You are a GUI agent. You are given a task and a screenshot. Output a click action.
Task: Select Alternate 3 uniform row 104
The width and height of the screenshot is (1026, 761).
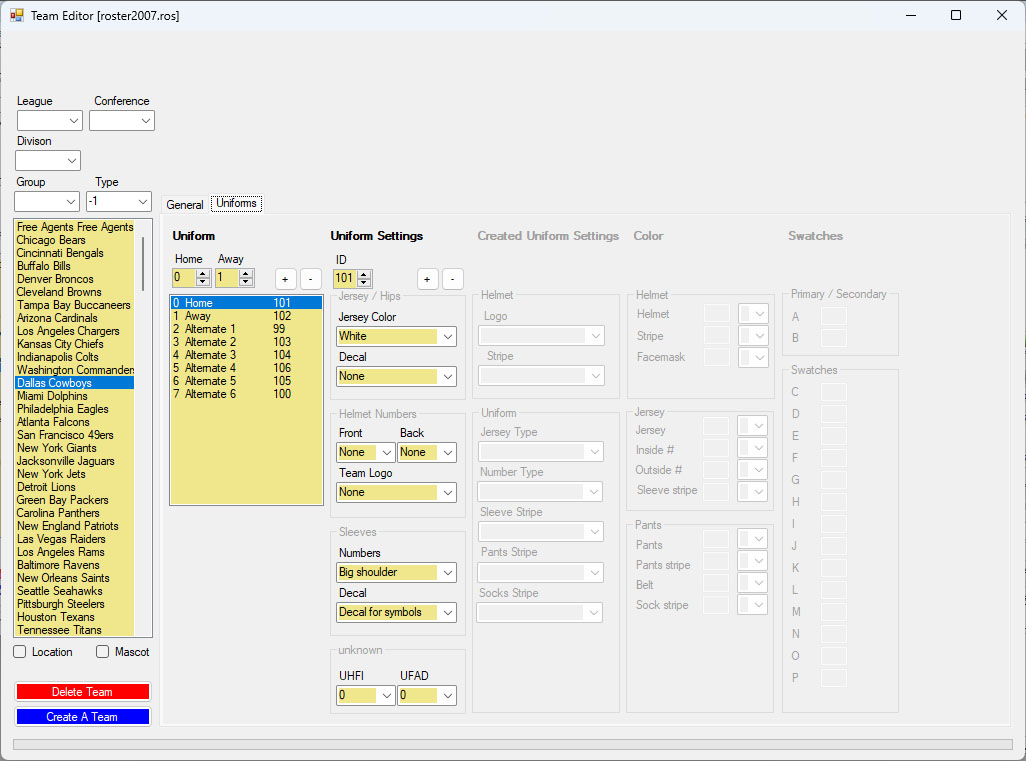coord(246,355)
